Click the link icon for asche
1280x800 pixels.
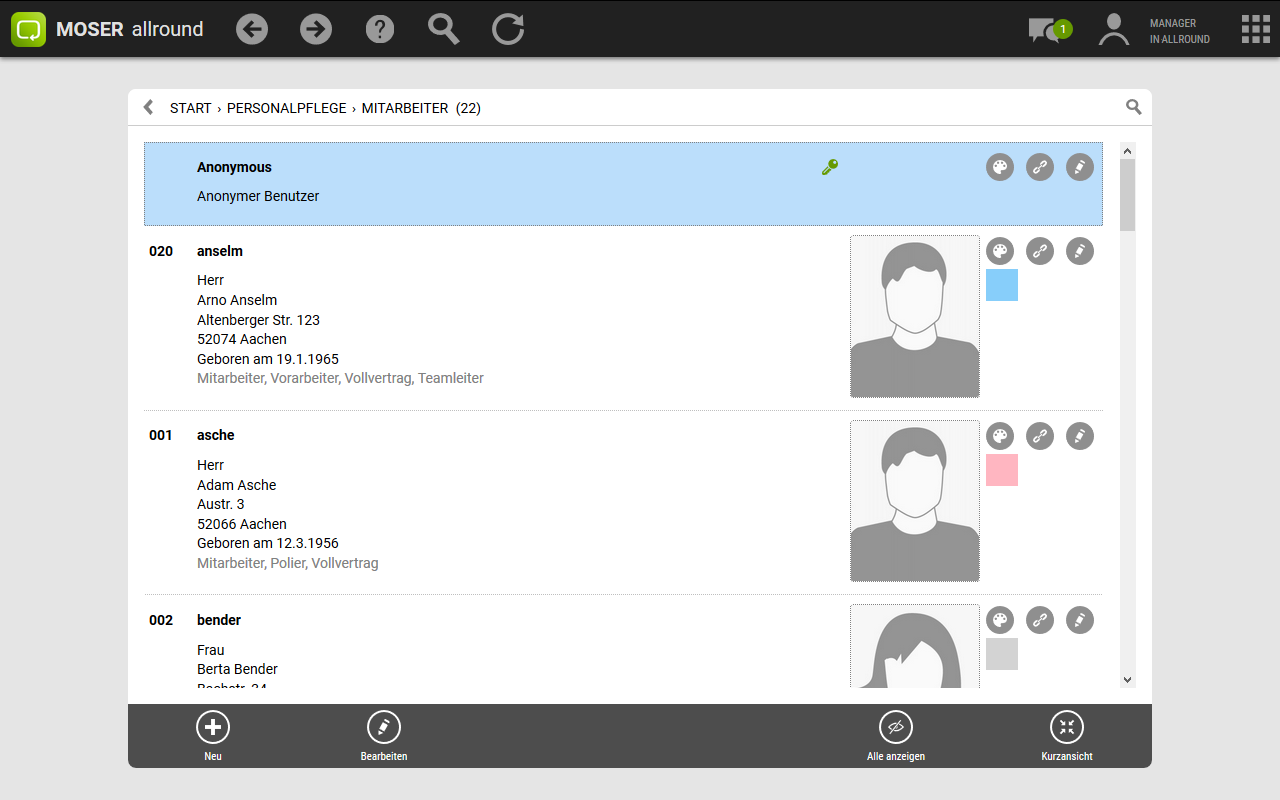click(x=1040, y=436)
